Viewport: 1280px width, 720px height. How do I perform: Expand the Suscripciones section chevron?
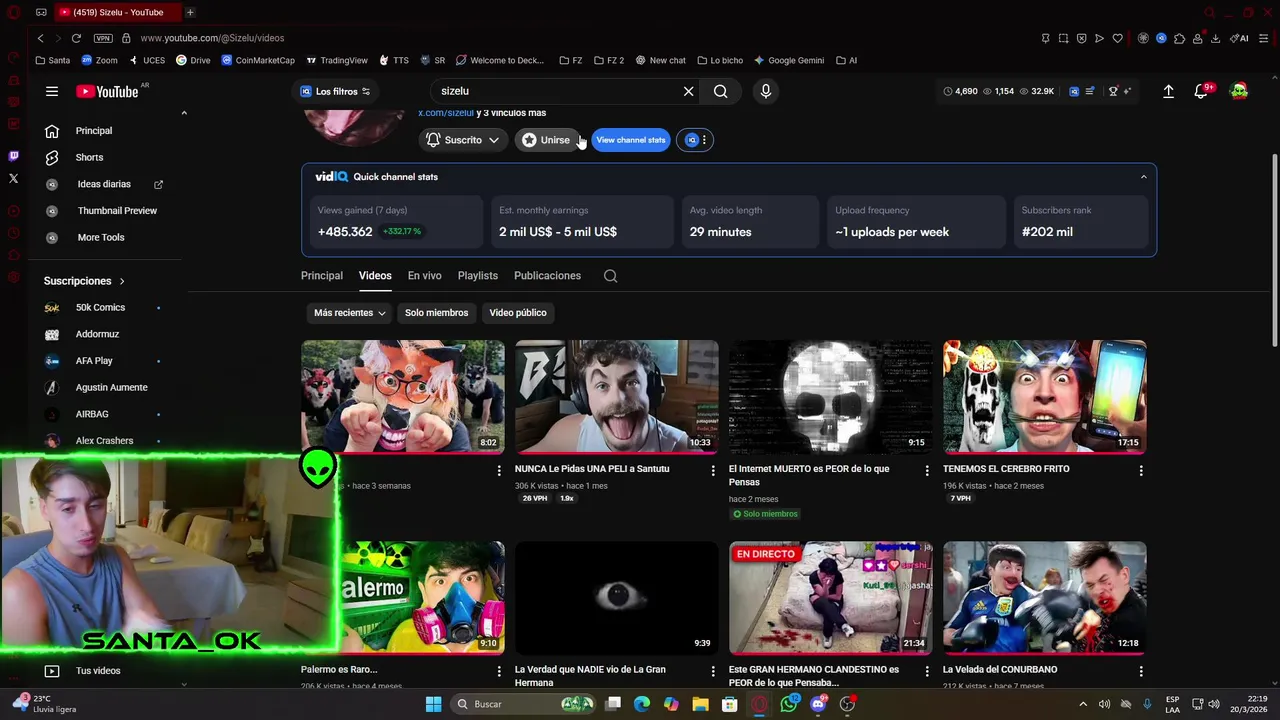(122, 282)
